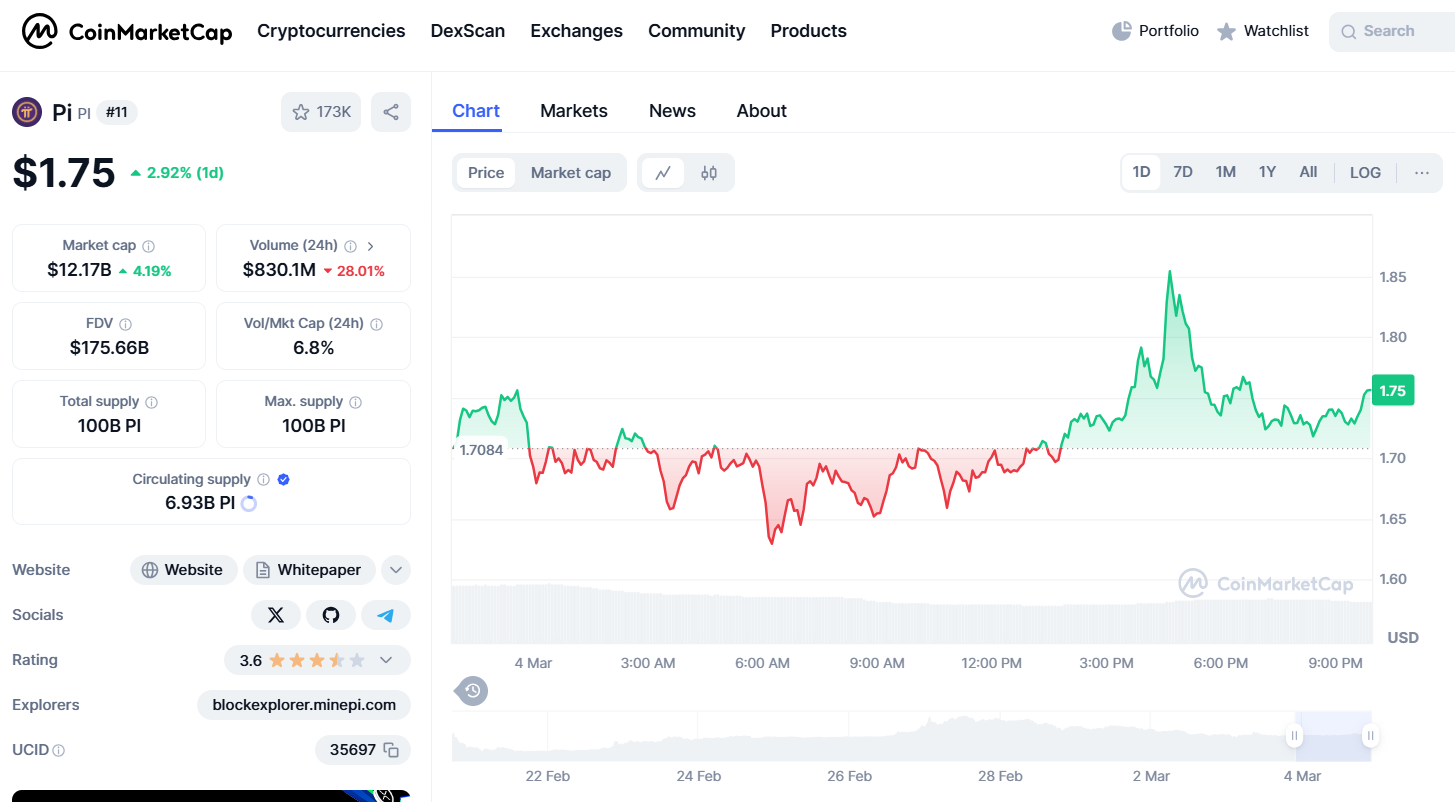Copy UCID 35697 with copy icon

(x=392, y=750)
